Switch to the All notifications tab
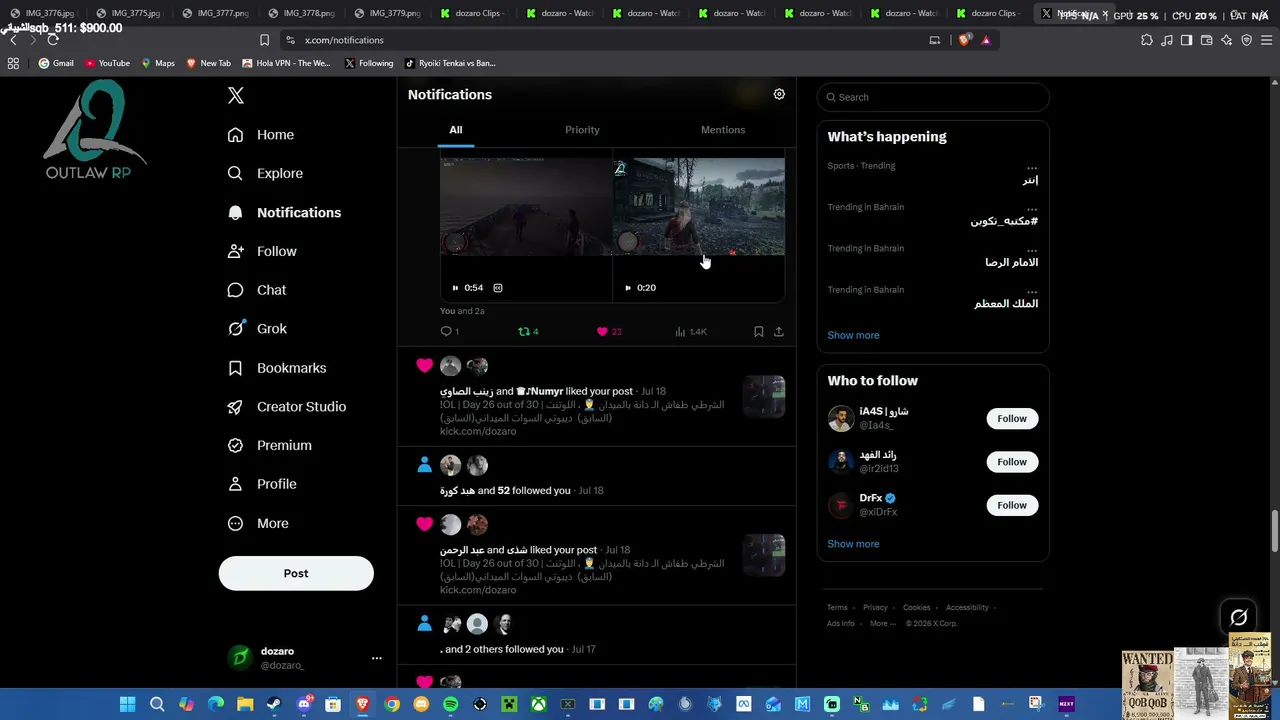The height and width of the screenshot is (720, 1280). point(455,130)
